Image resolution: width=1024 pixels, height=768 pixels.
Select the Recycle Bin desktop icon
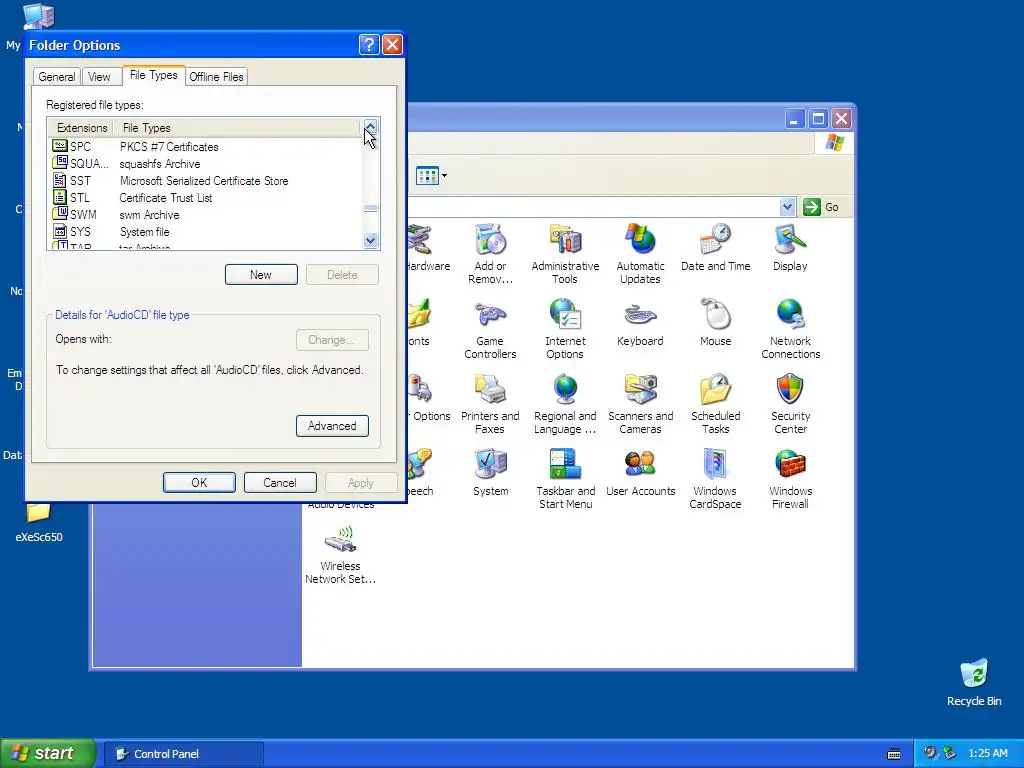coord(974,682)
